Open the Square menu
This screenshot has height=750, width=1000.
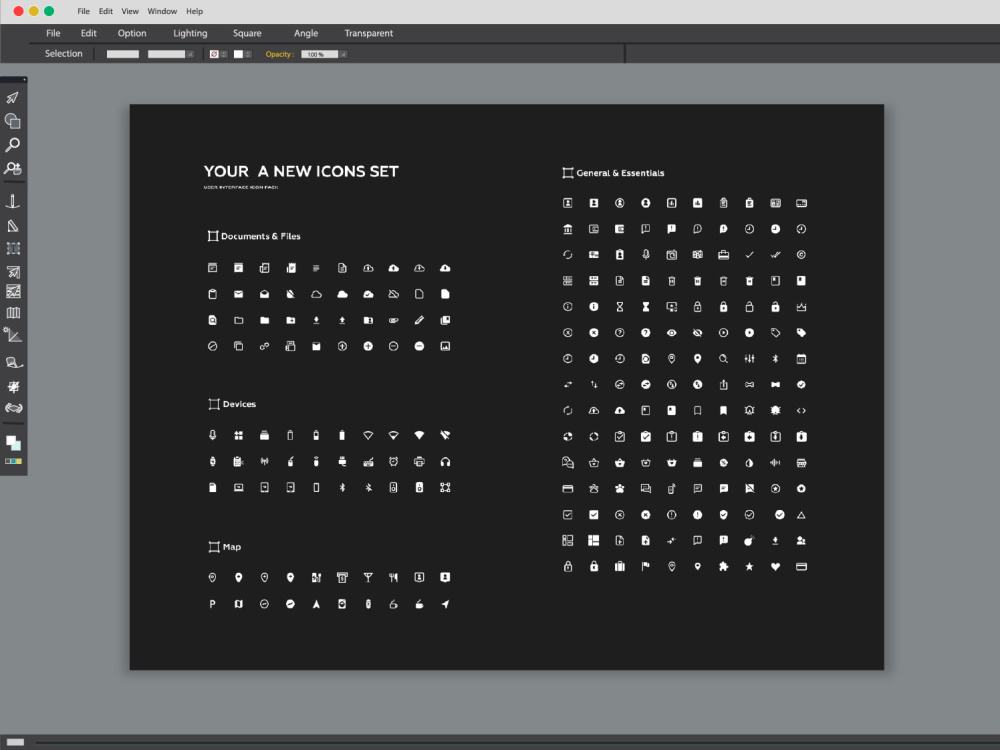(247, 33)
